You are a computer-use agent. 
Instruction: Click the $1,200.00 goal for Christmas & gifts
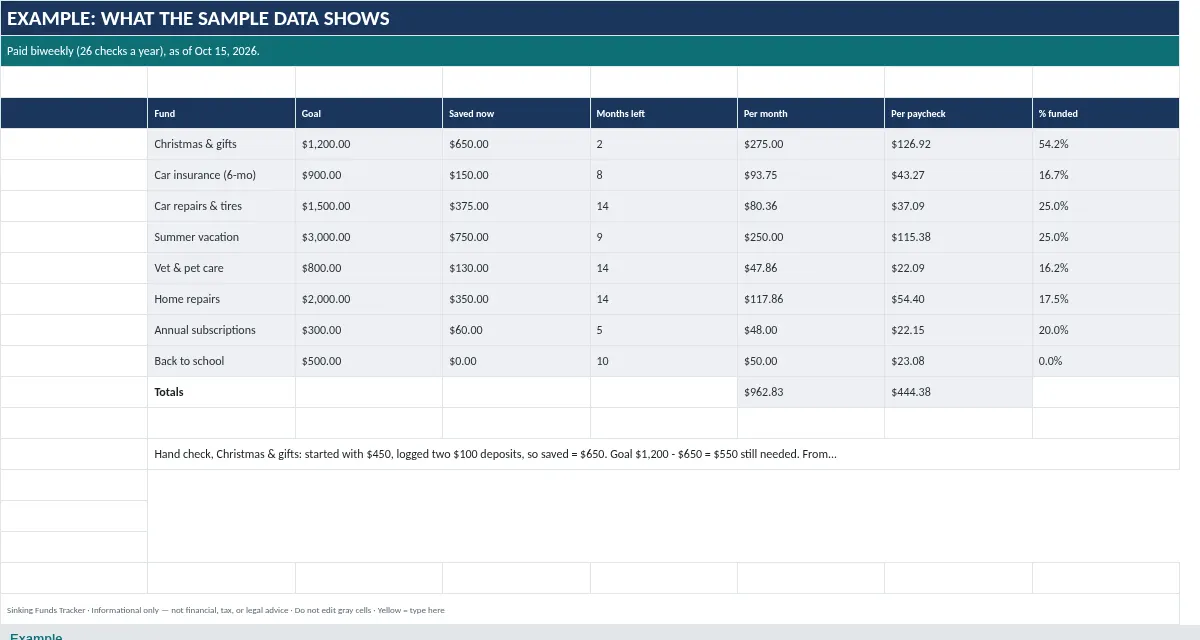[369, 144]
